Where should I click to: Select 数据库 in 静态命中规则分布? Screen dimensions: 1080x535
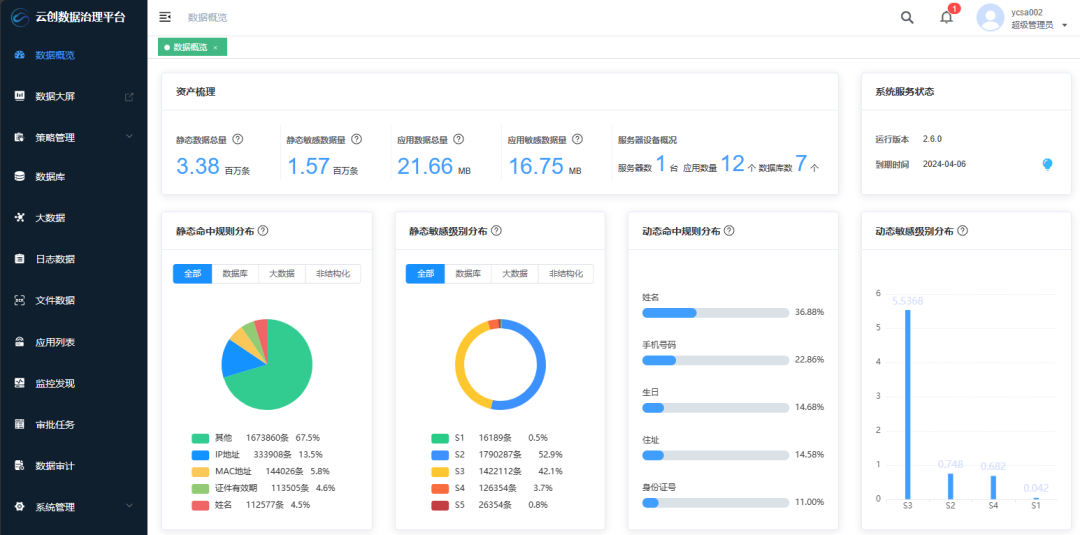[x=236, y=273]
